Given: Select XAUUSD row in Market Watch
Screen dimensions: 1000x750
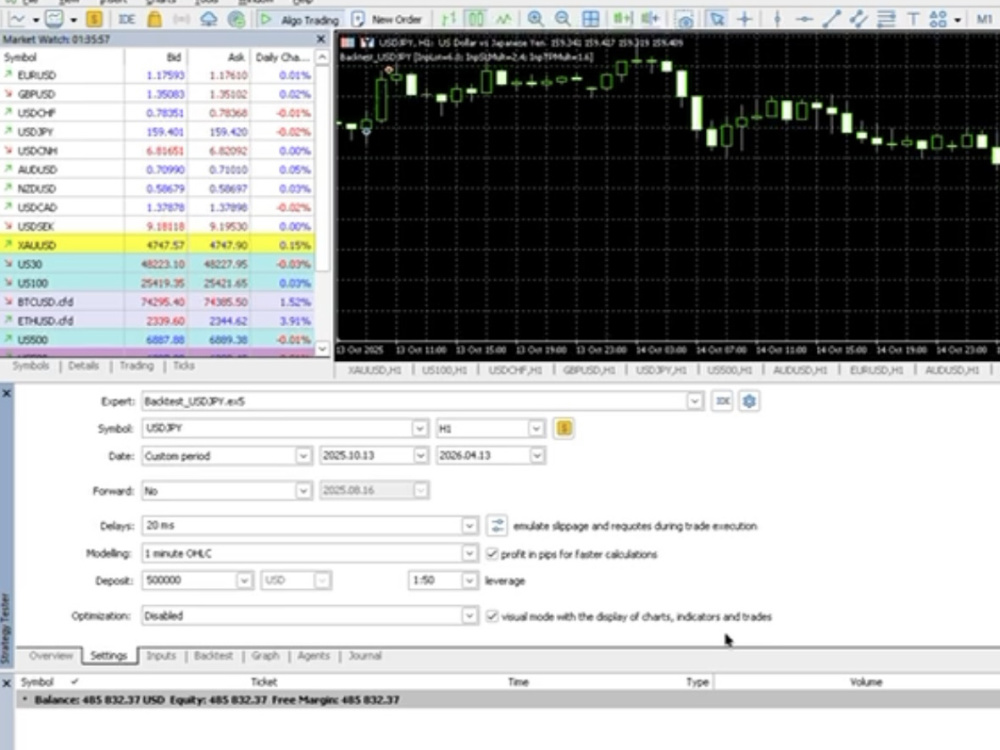Looking at the screenshot, I should (x=157, y=245).
